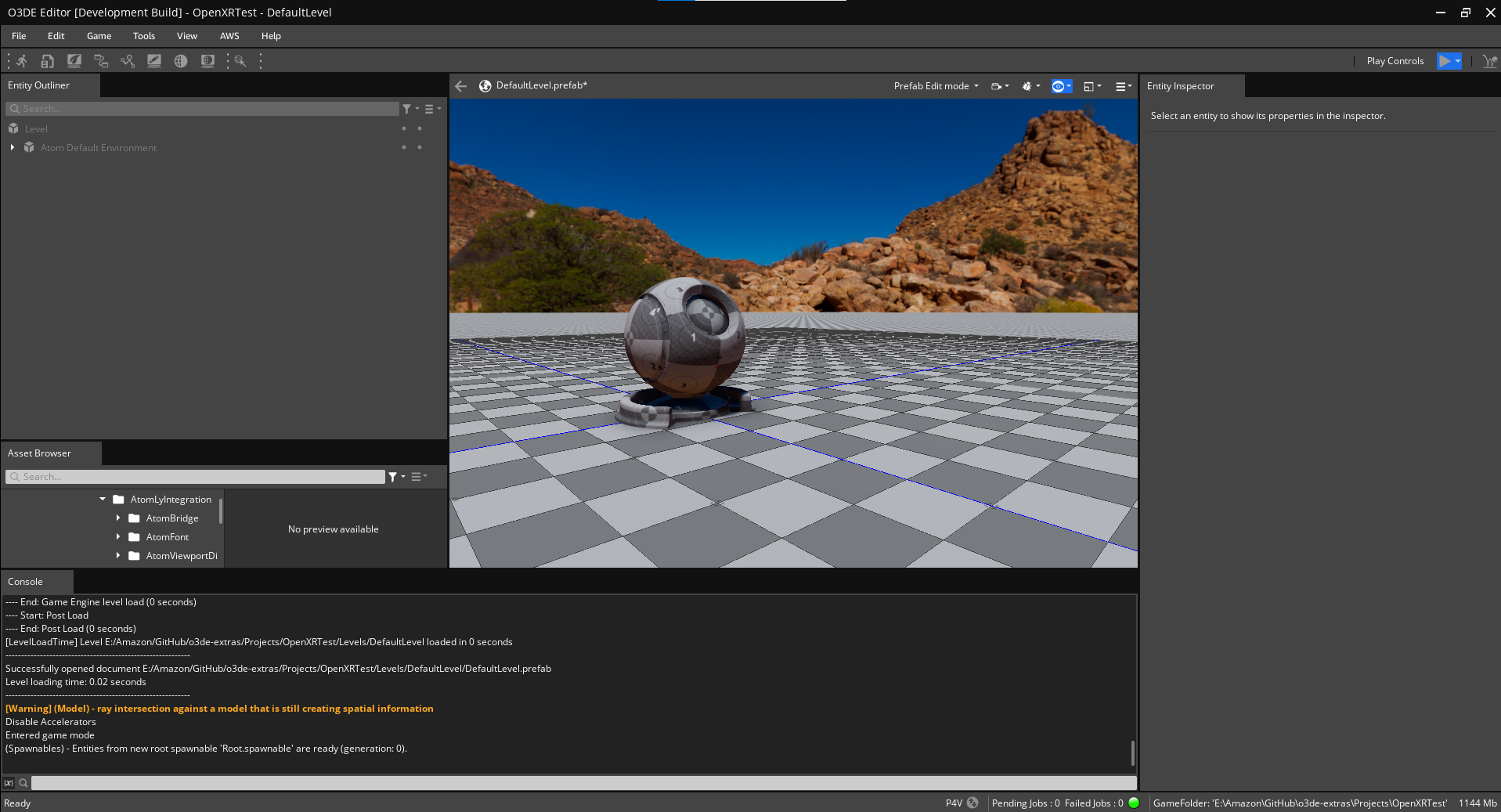The height and width of the screenshot is (812, 1501).
Task: Click the P4V globe icon in the status bar
Action: (972, 803)
